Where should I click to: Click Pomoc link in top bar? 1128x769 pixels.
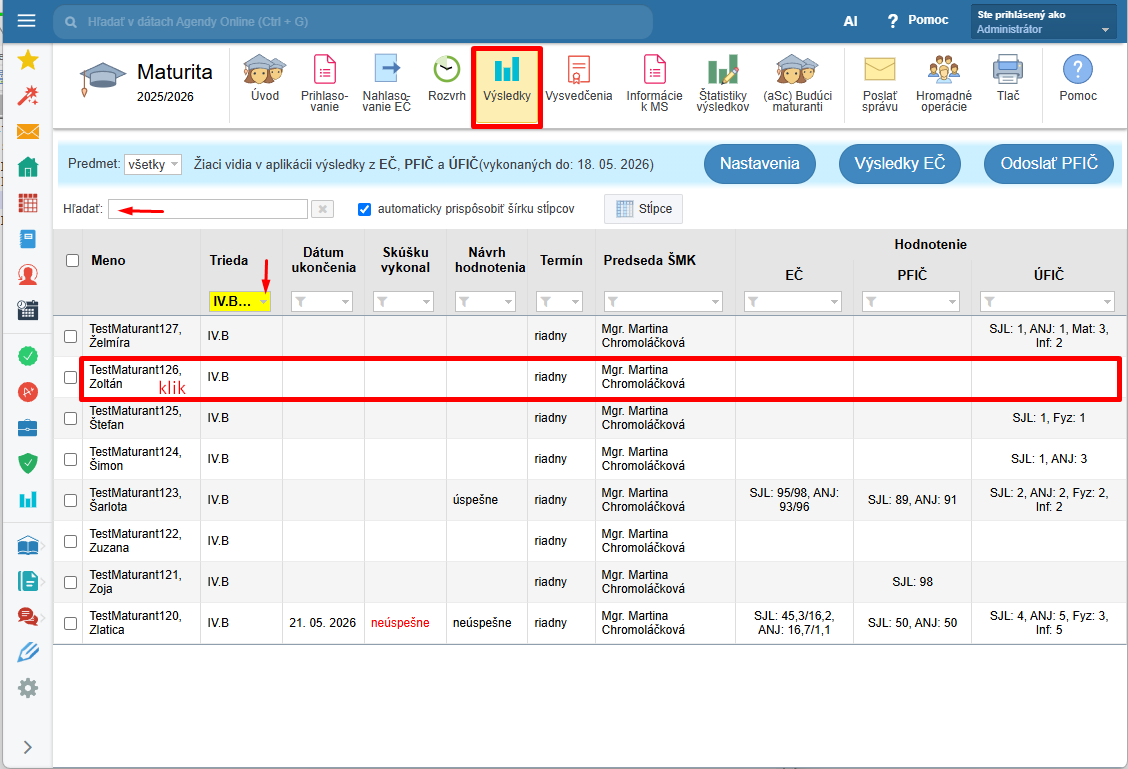click(918, 20)
